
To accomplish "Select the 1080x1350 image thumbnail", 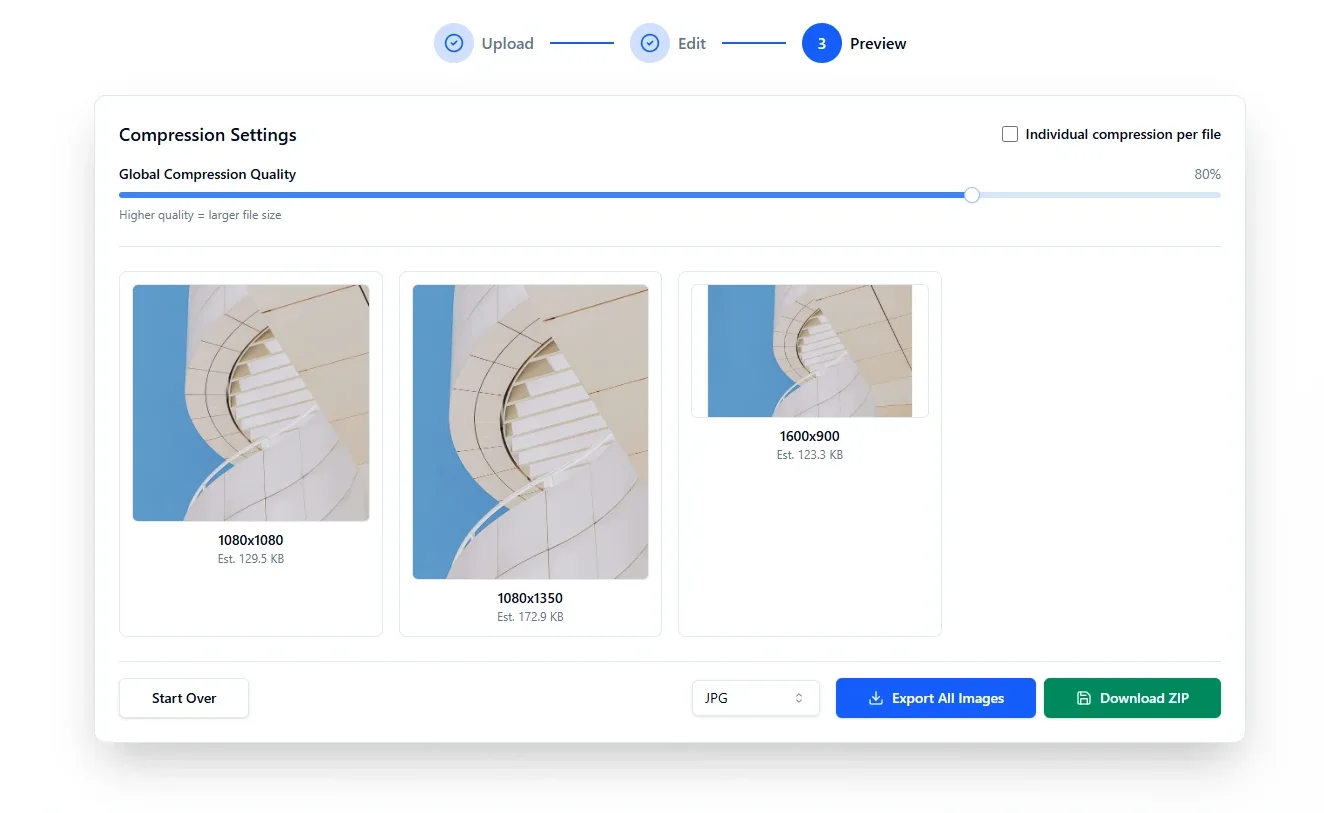I will [530, 432].
